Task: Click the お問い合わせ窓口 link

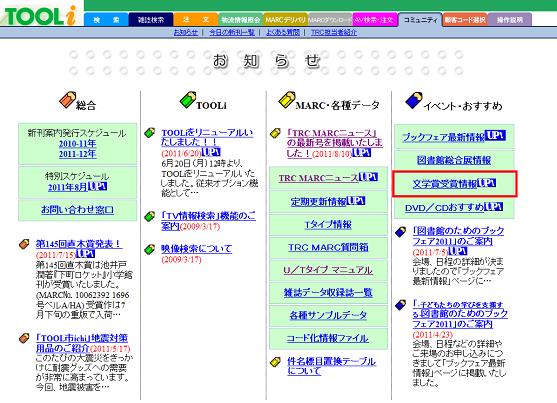Action: 77,210
